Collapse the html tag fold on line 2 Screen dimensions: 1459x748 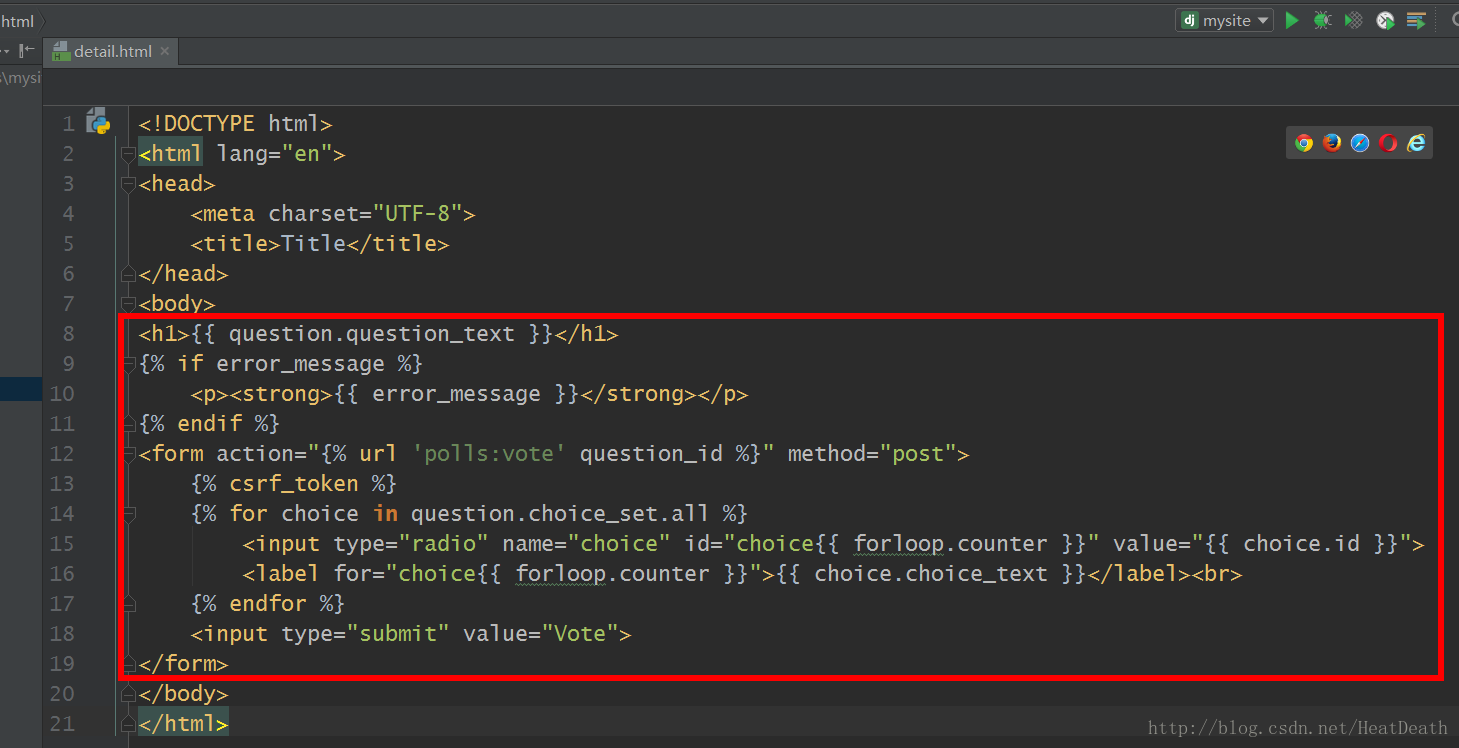click(127, 154)
